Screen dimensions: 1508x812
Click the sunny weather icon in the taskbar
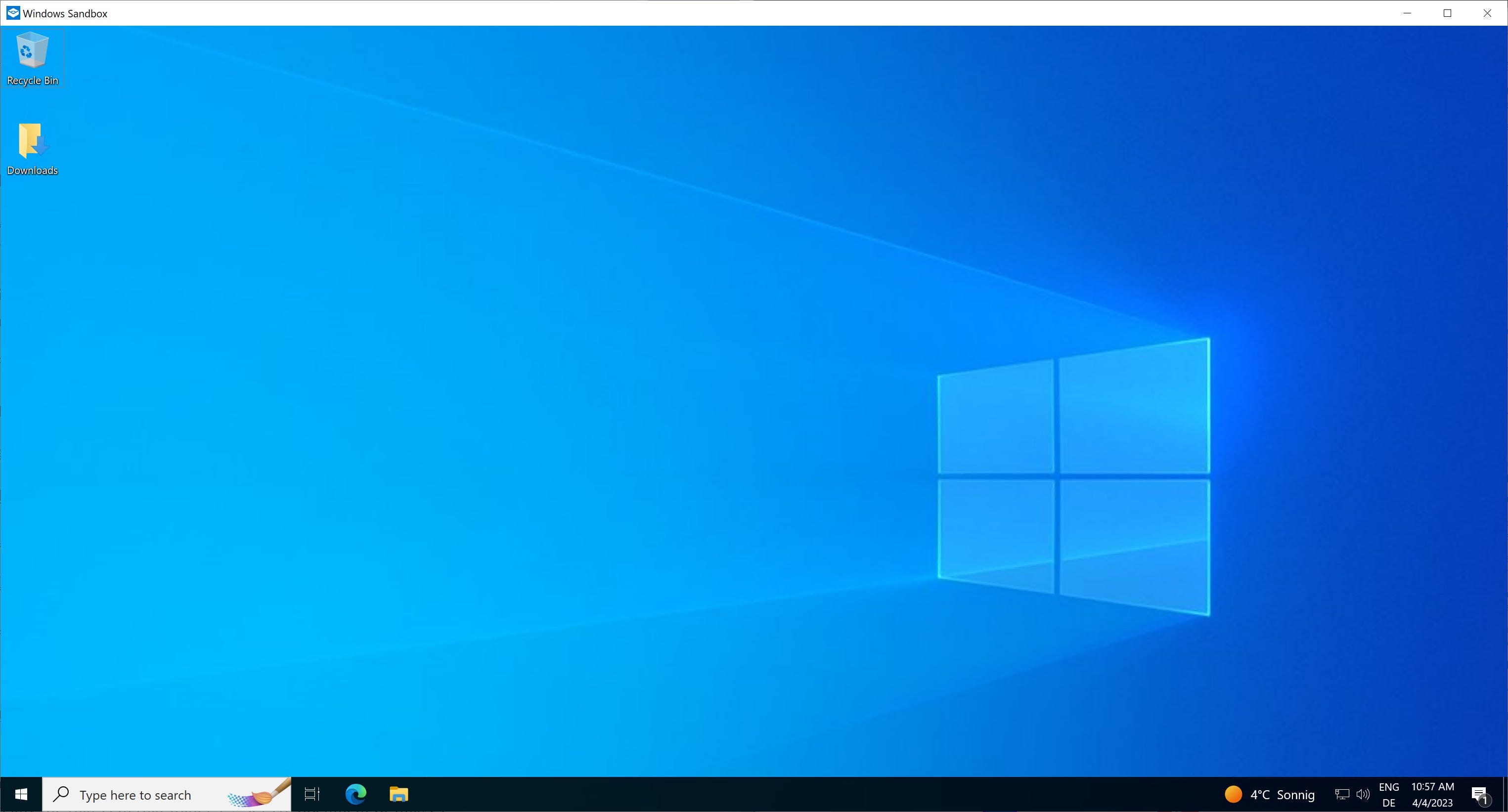(x=1234, y=794)
